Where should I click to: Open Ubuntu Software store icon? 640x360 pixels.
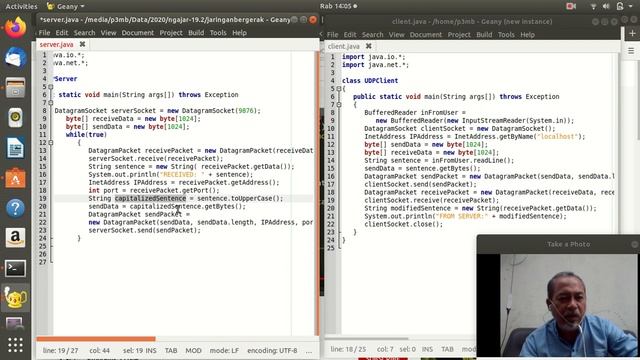point(15,178)
